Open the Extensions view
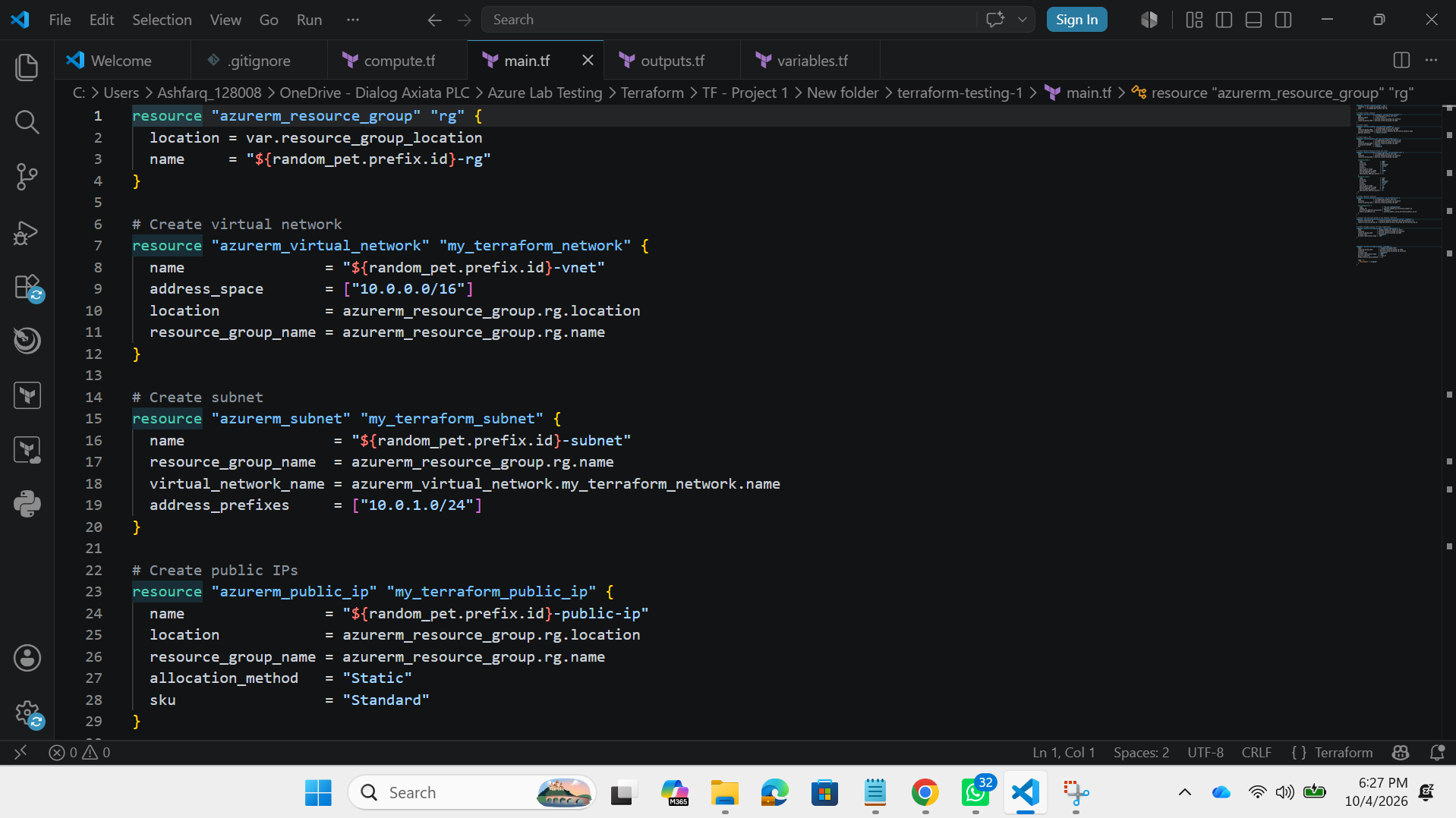This screenshot has height=818, width=1456. tap(27, 287)
